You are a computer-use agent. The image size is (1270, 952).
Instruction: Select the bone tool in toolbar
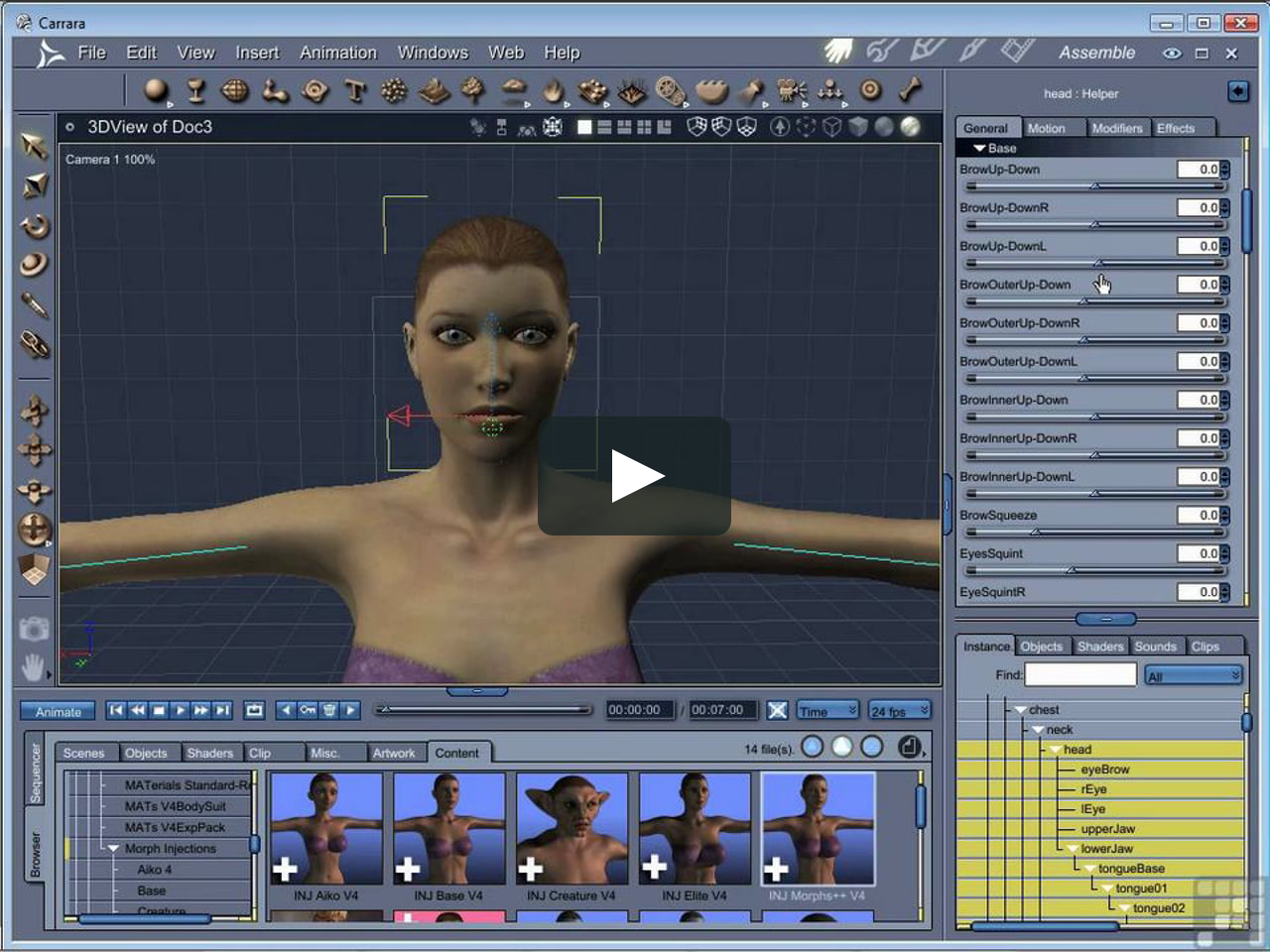910,91
